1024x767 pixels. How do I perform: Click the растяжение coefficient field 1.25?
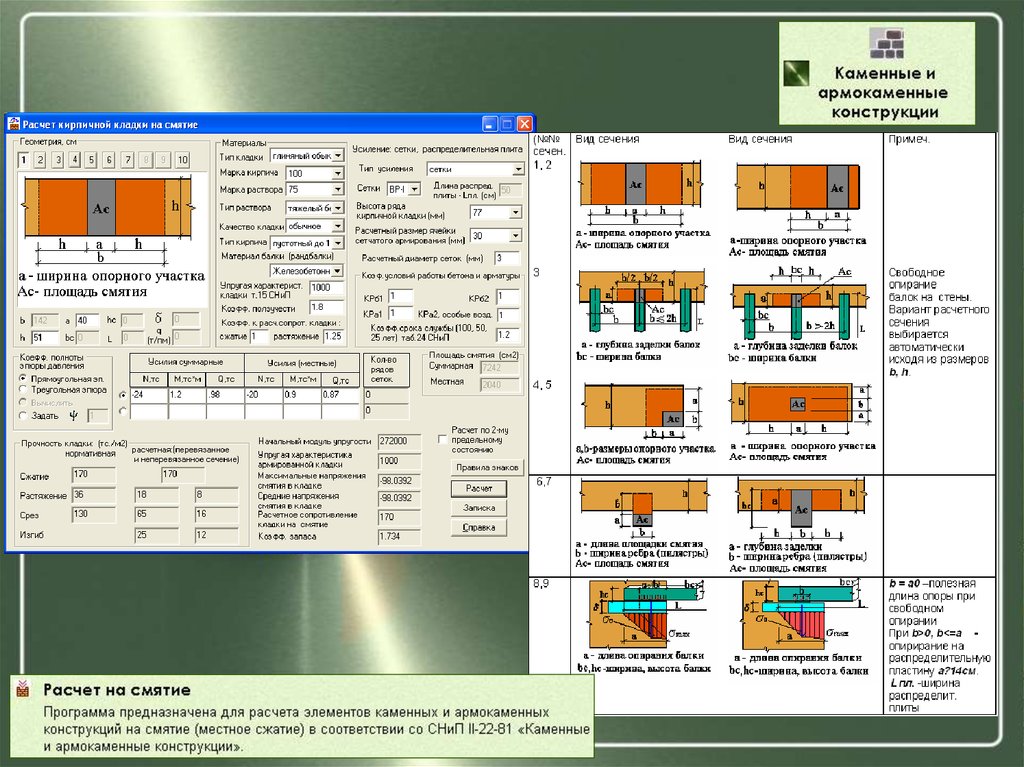pyautogui.click(x=333, y=336)
